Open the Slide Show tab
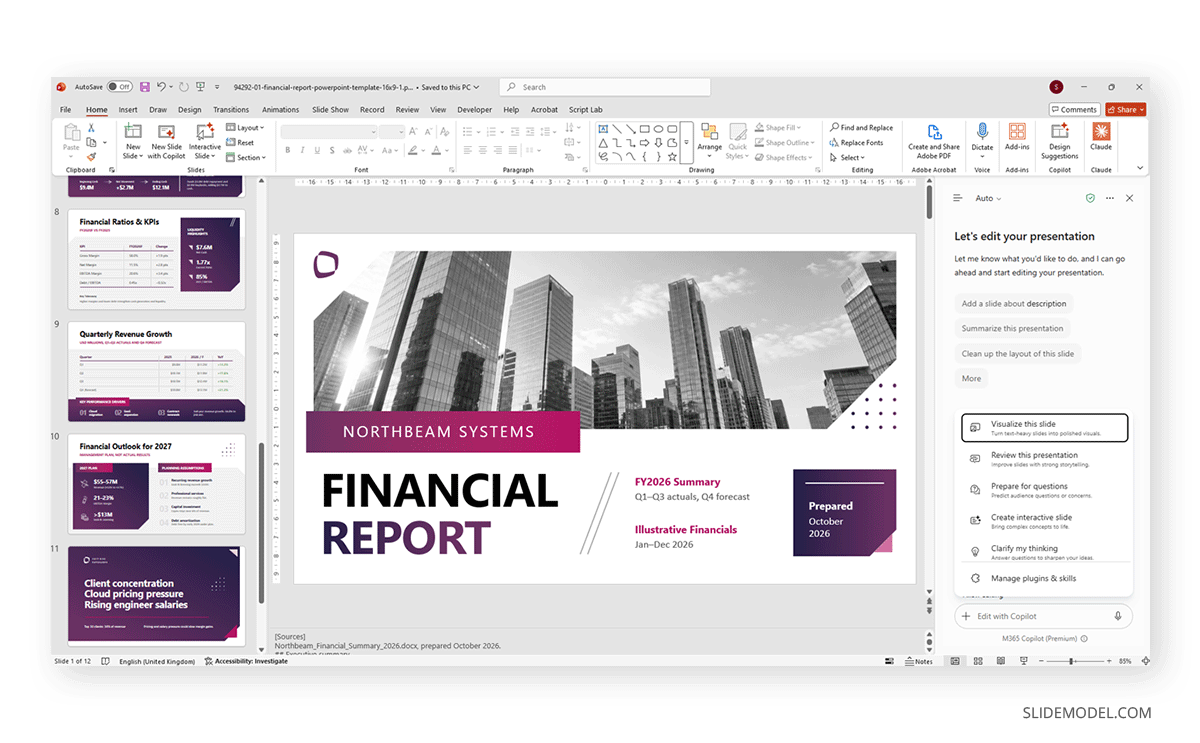This screenshot has width=1200, height=743. pos(331,110)
